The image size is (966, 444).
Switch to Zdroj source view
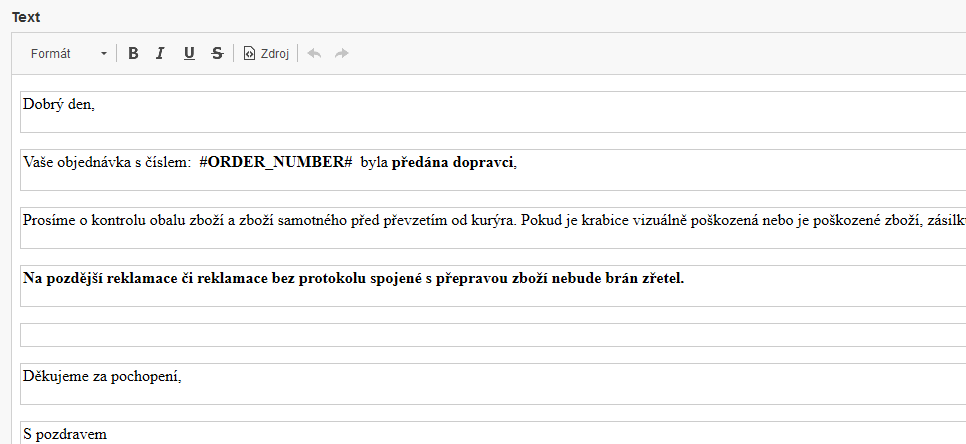[266, 54]
